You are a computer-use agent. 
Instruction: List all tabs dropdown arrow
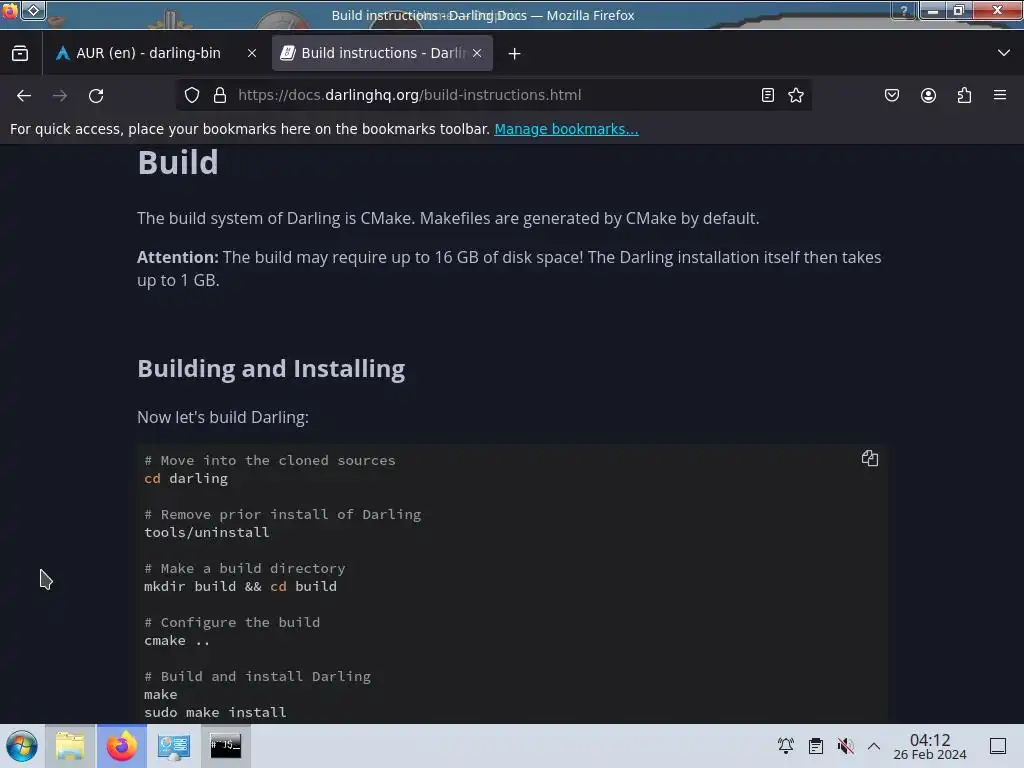coord(1004,53)
